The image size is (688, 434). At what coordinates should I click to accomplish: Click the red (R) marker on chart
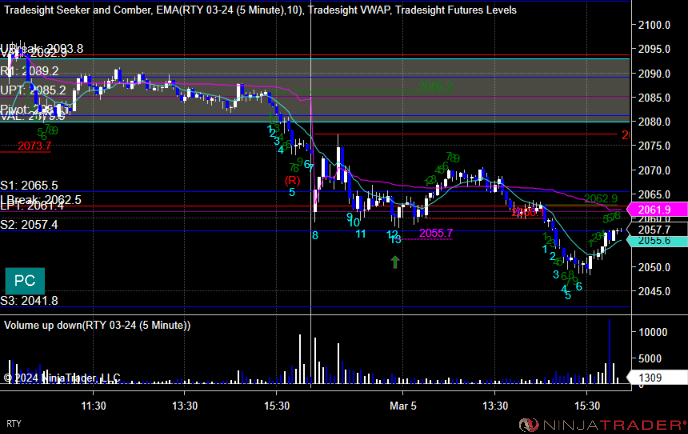[292, 180]
